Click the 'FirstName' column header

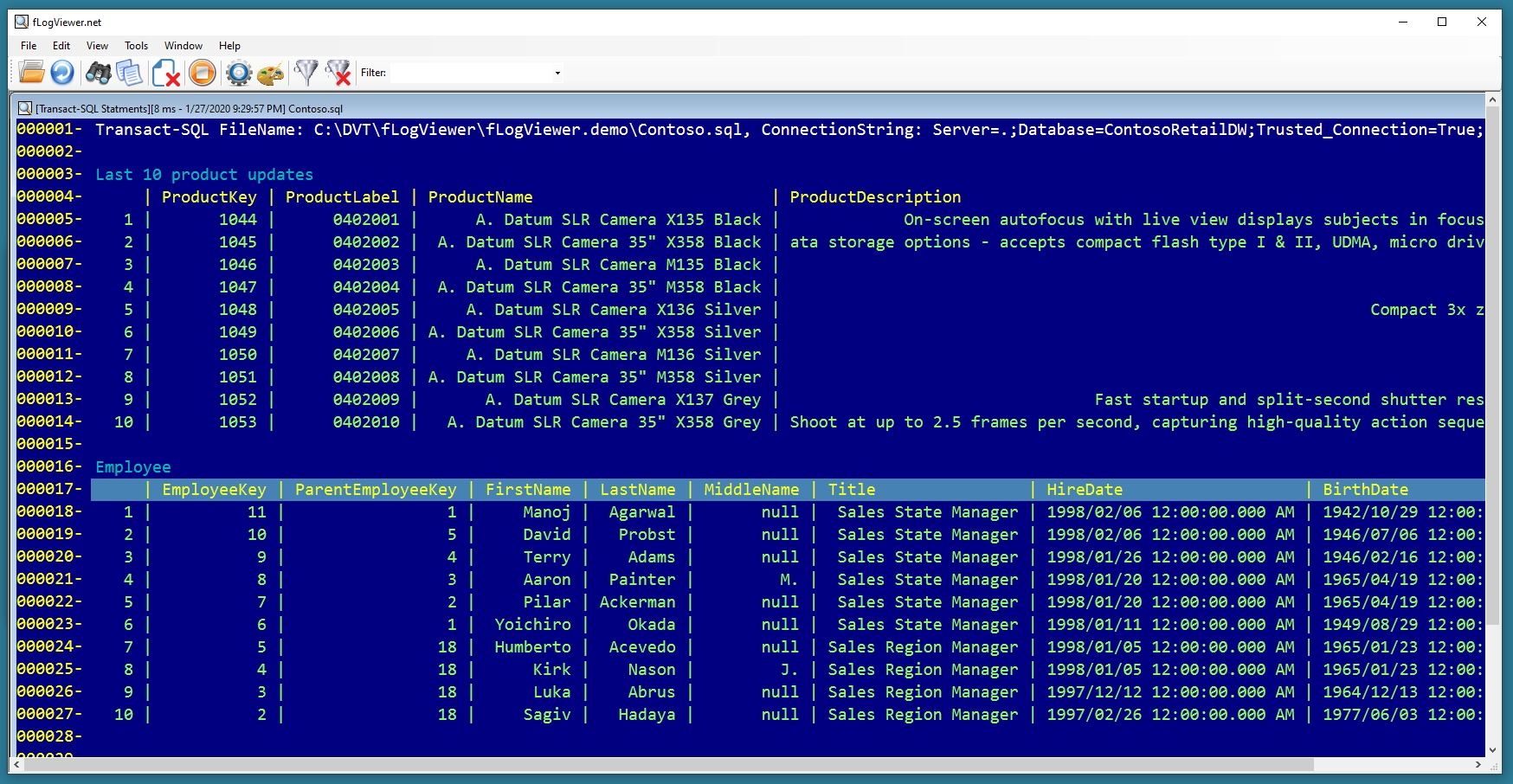[528, 490]
